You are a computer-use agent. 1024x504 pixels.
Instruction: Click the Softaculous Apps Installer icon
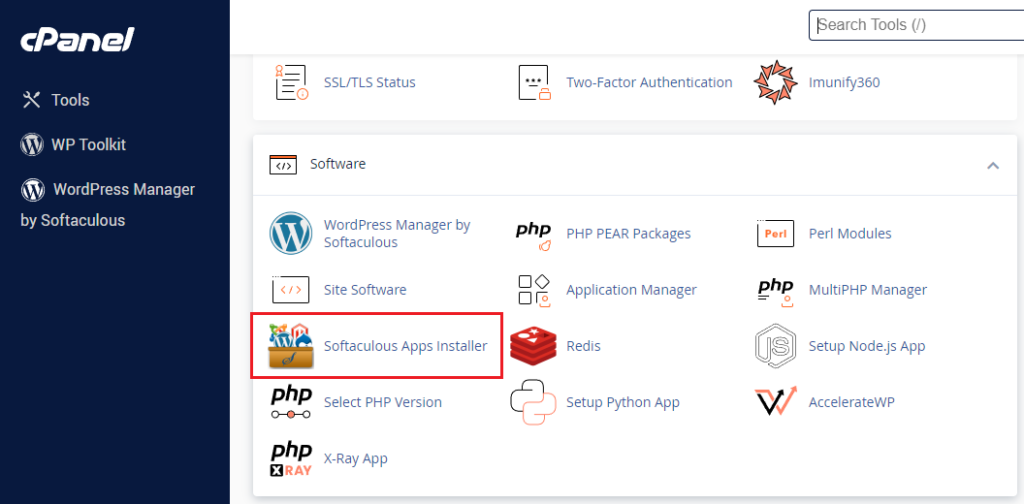pos(291,346)
